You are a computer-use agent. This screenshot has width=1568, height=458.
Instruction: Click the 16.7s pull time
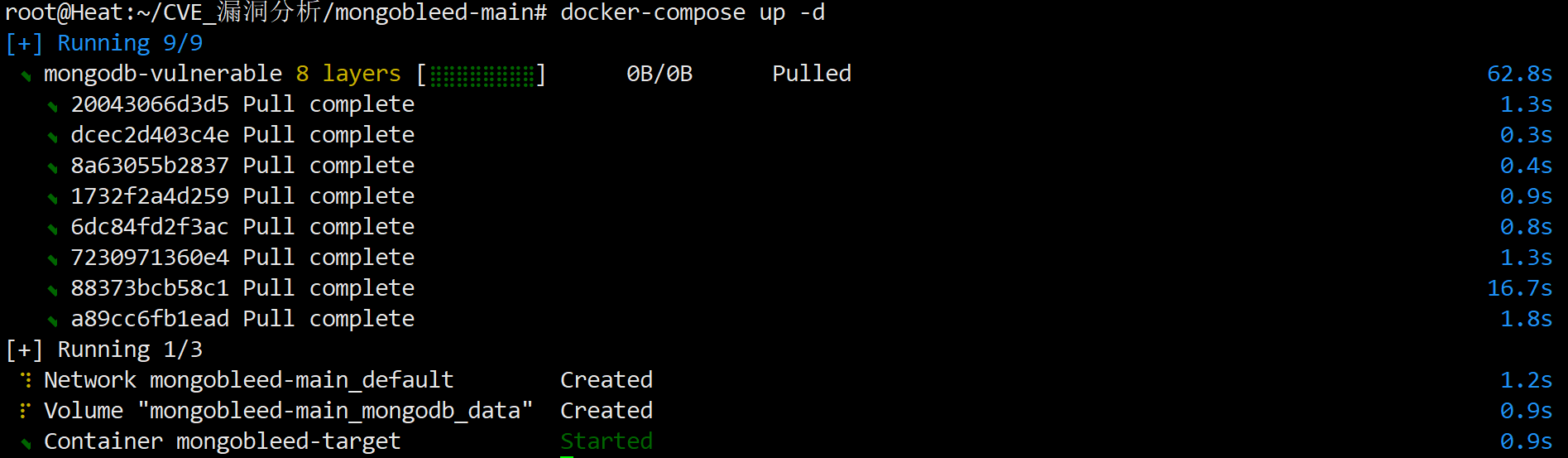(1519, 288)
